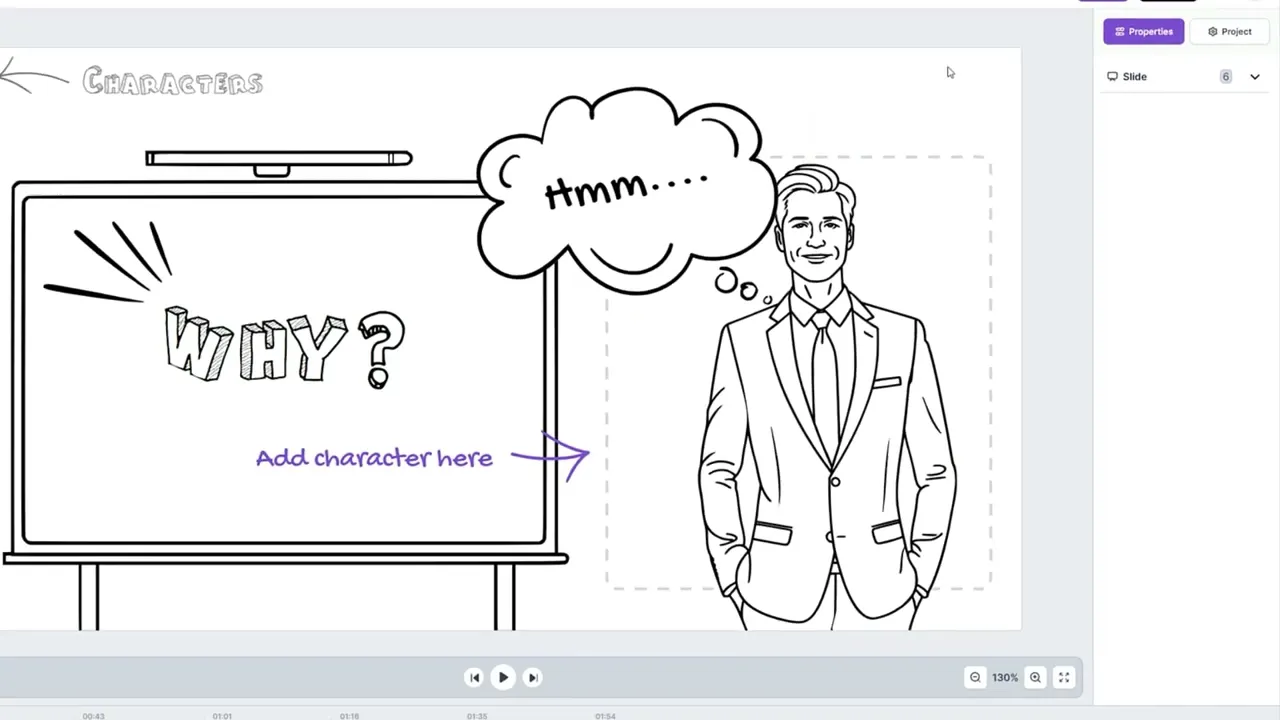The image size is (1280, 720).
Task: Select the Hmm thought bubble text
Action: [x=627, y=187]
